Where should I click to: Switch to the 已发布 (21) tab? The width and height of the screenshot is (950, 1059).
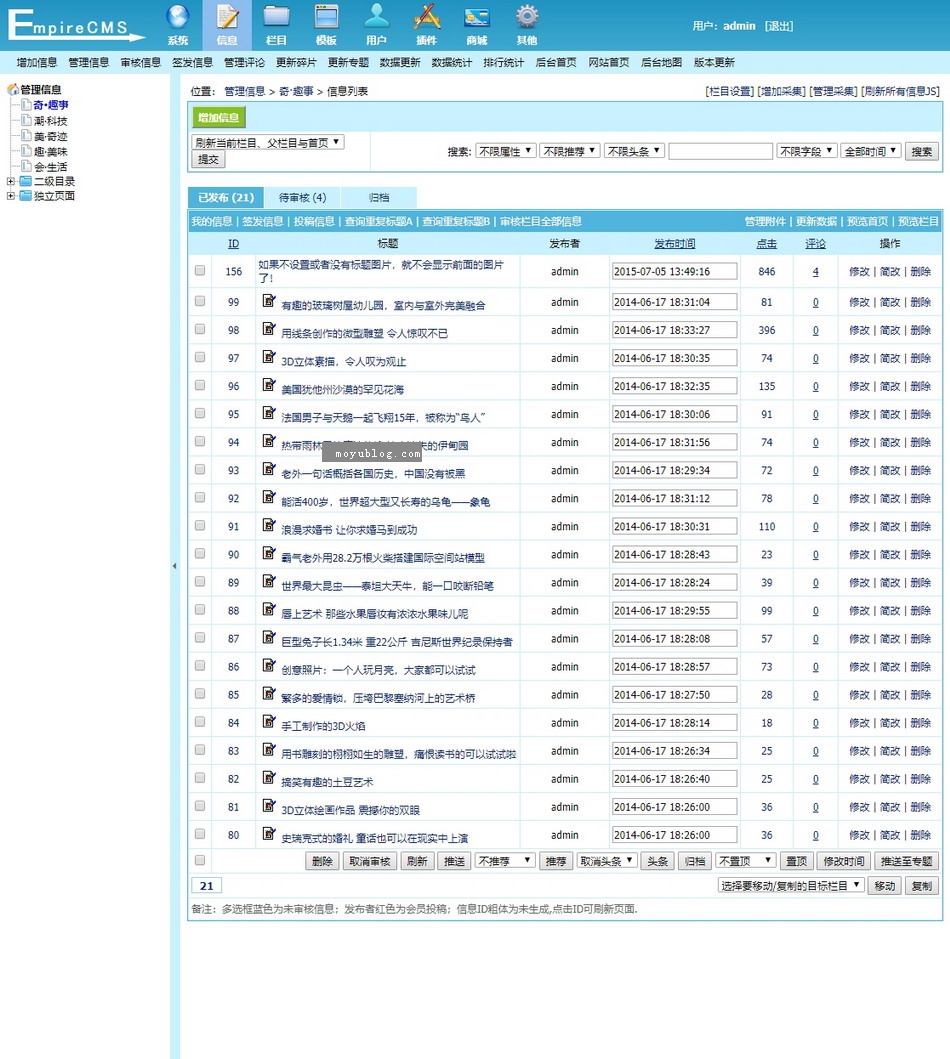click(226, 197)
